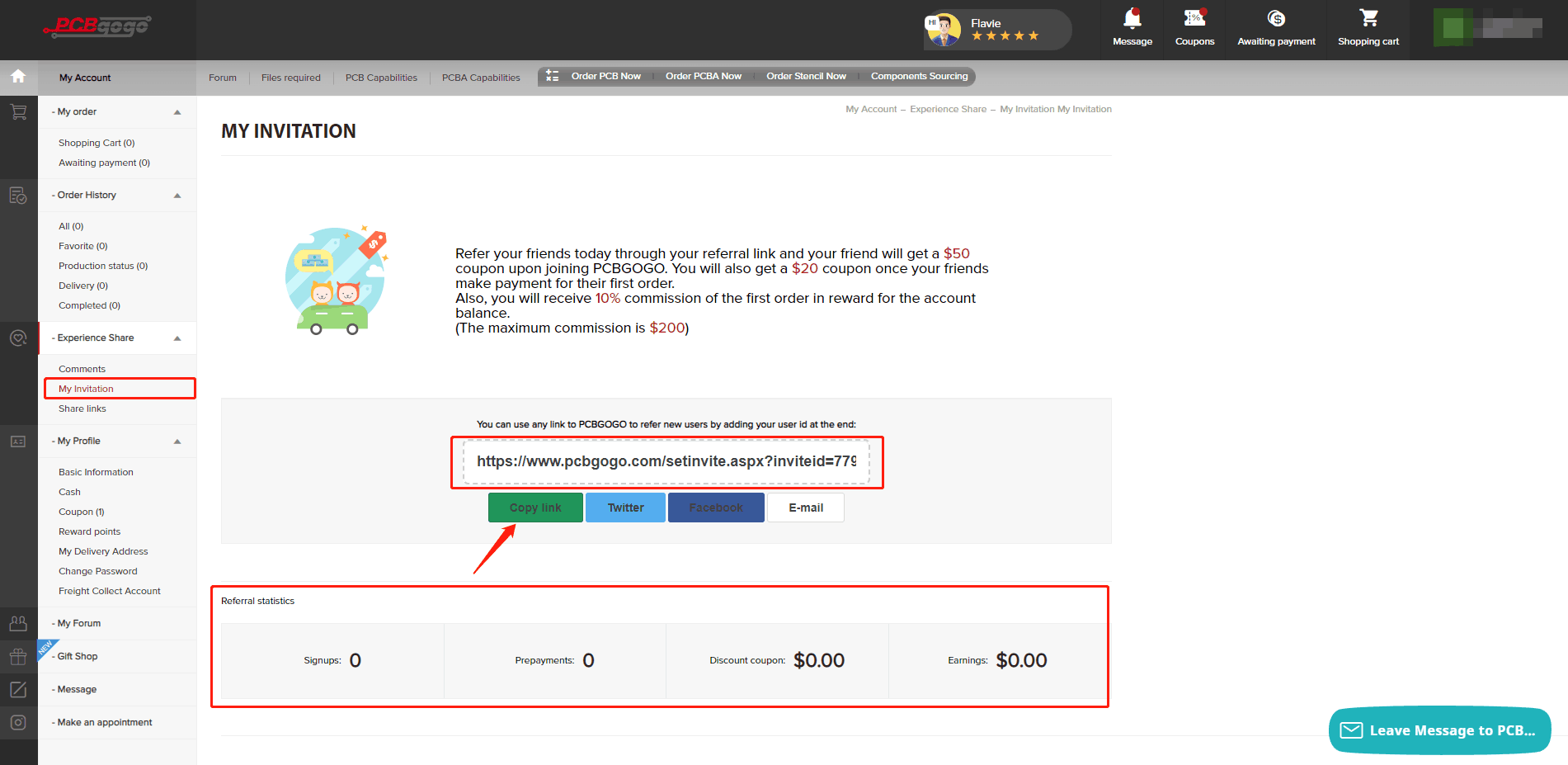Open My Forum in sidebar
Image resolution: width=1568 pixels, height=765 pixels.
(78, 623)
